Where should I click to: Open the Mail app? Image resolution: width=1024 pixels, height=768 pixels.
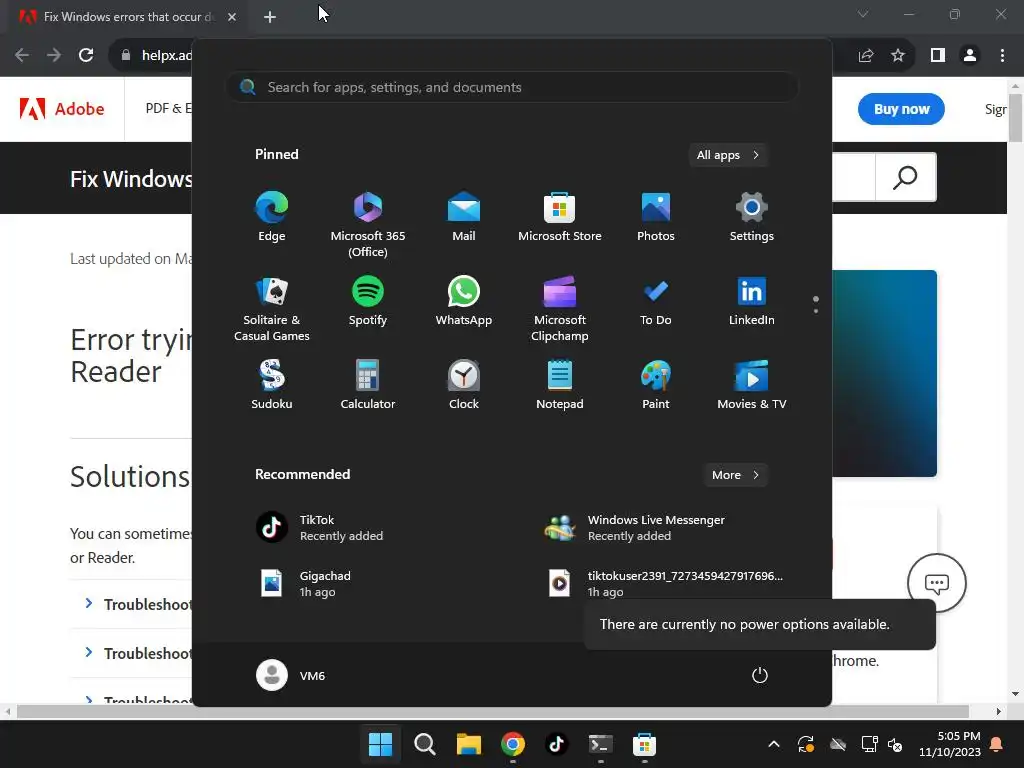pyautogui.click(x=464, y=217)
